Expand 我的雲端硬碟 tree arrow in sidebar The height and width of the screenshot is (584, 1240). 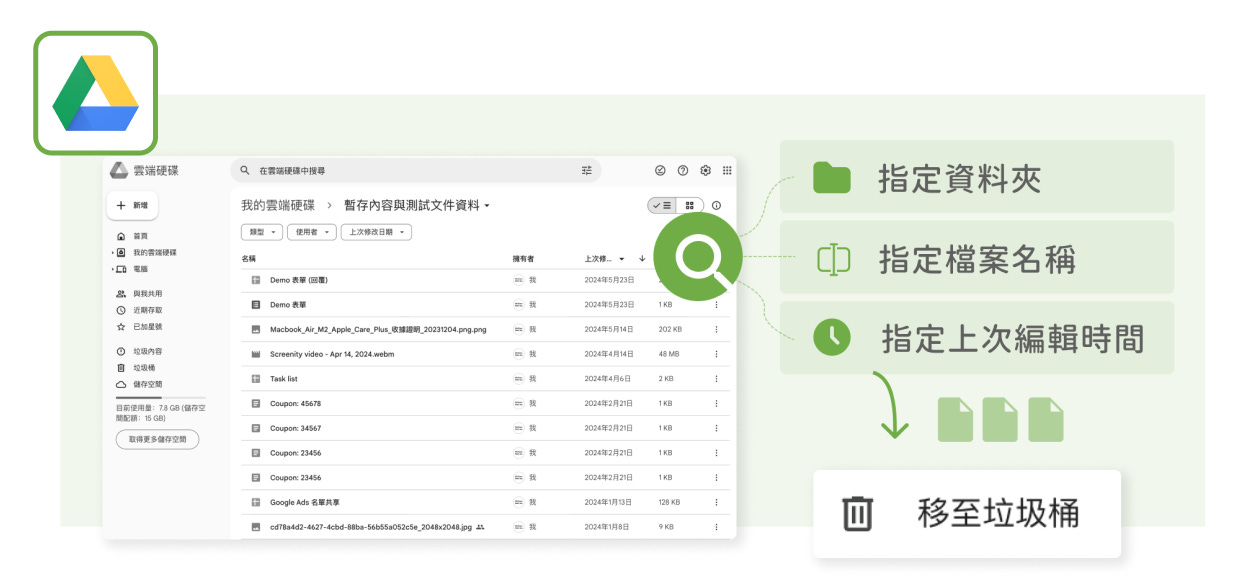point(113,253)
